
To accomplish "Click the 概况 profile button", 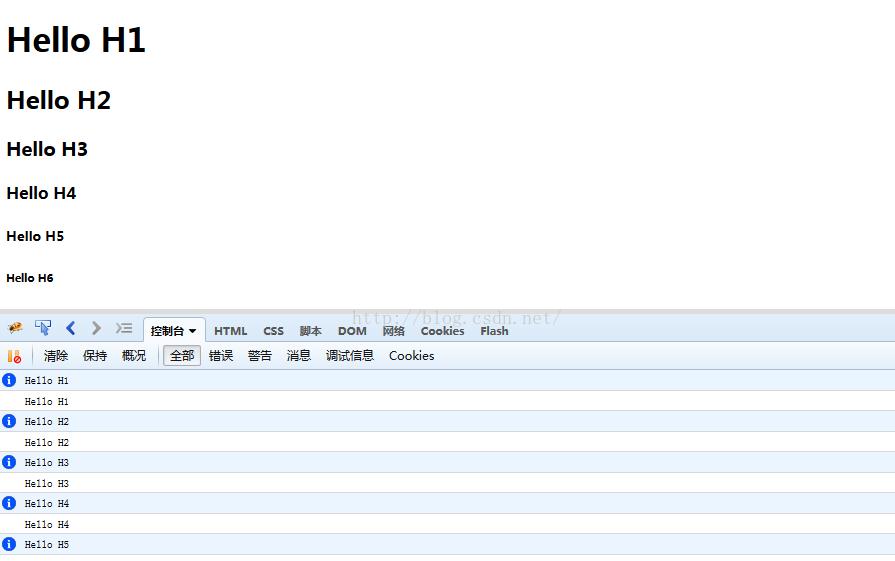I will [134, 356].
